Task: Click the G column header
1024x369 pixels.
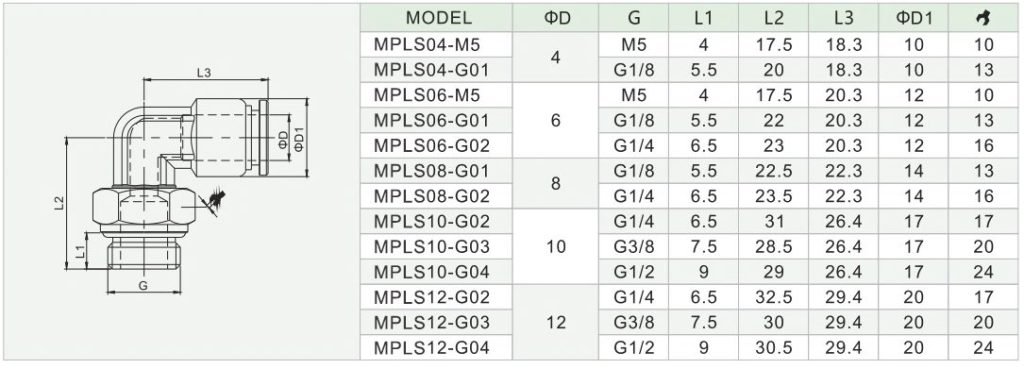Action: point(633,18)
